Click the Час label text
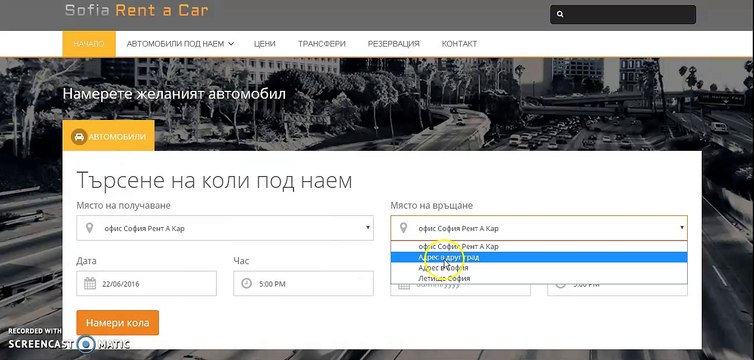The height and width of the screenshot is (360, 754). pos(241,261)
